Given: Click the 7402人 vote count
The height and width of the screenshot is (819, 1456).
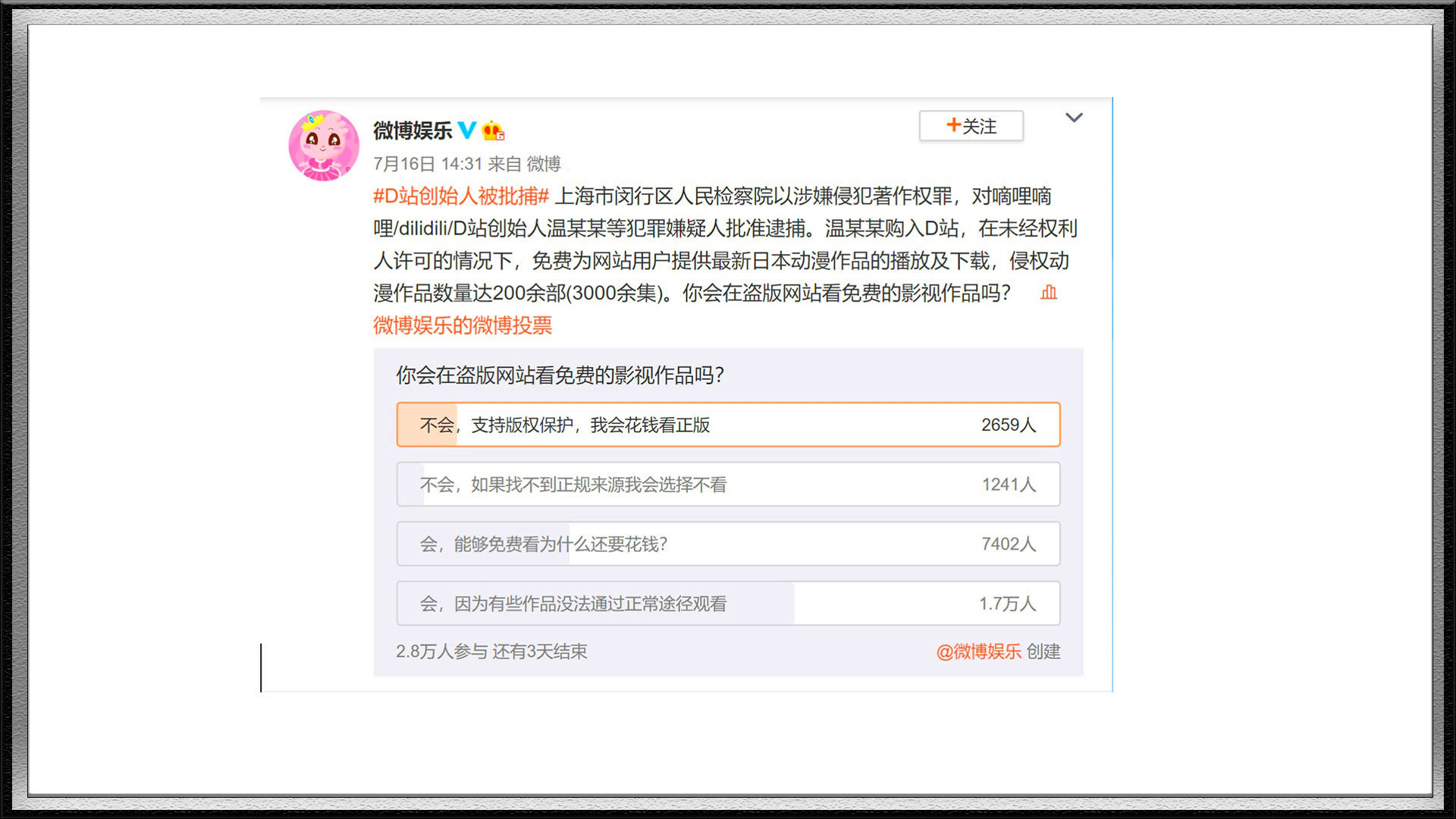Looking at the screenshot, I should pos(1008,544).
